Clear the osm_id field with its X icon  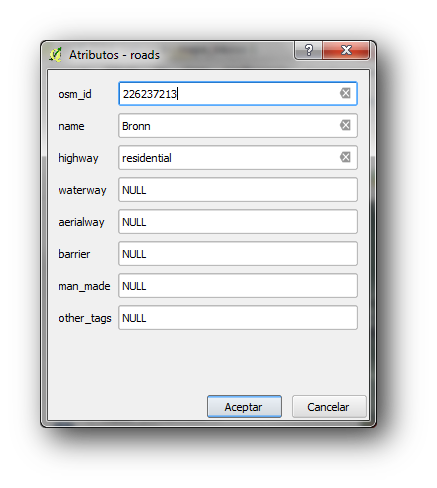[x=345, y=93]
